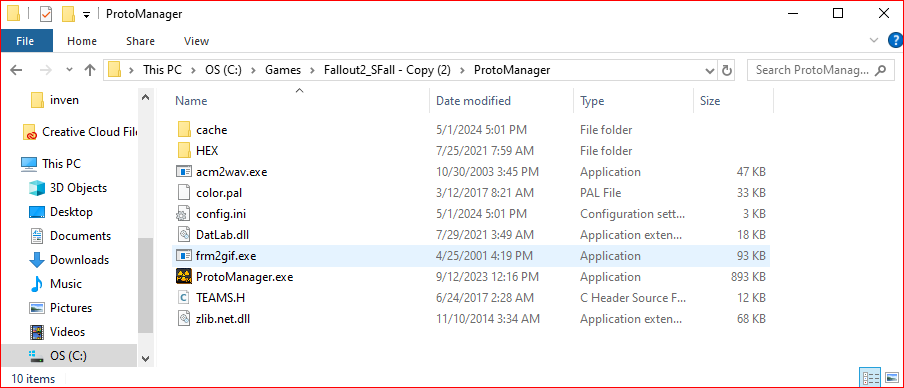904x388 pixels.
Task: Navigate to OS (C:) in breadcrumb
Action: coord(223,70)
